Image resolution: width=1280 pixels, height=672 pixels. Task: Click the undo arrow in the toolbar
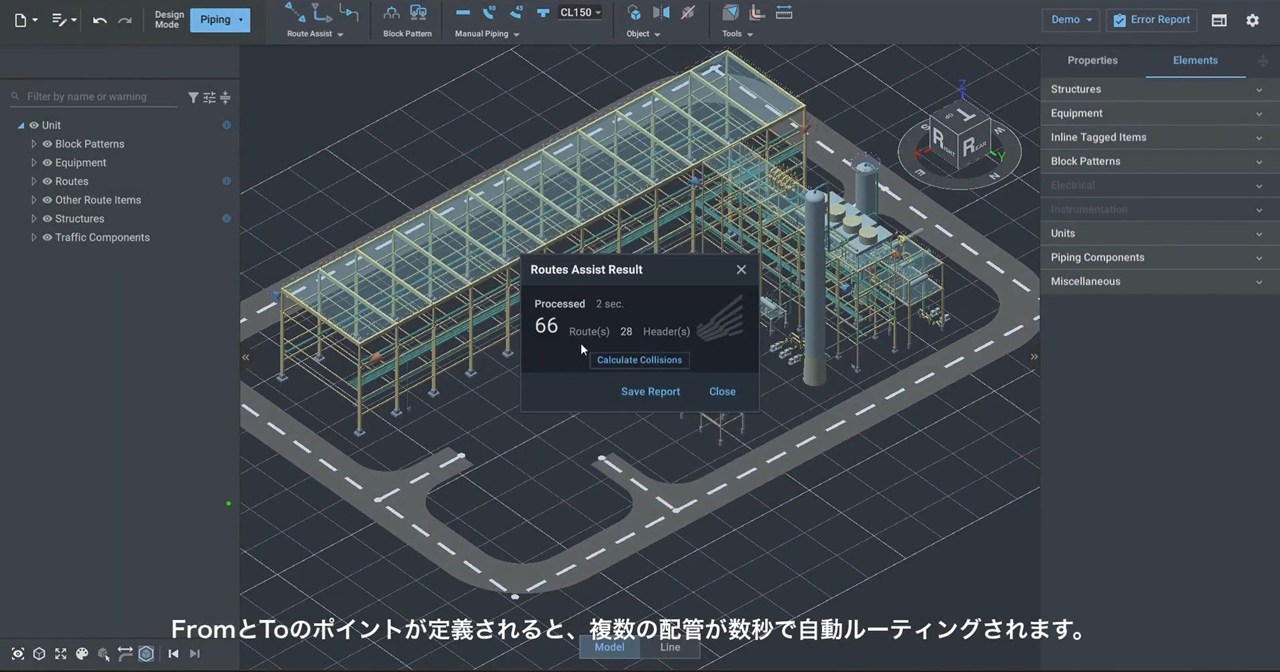pyautogui.click(x=99, y=20)
